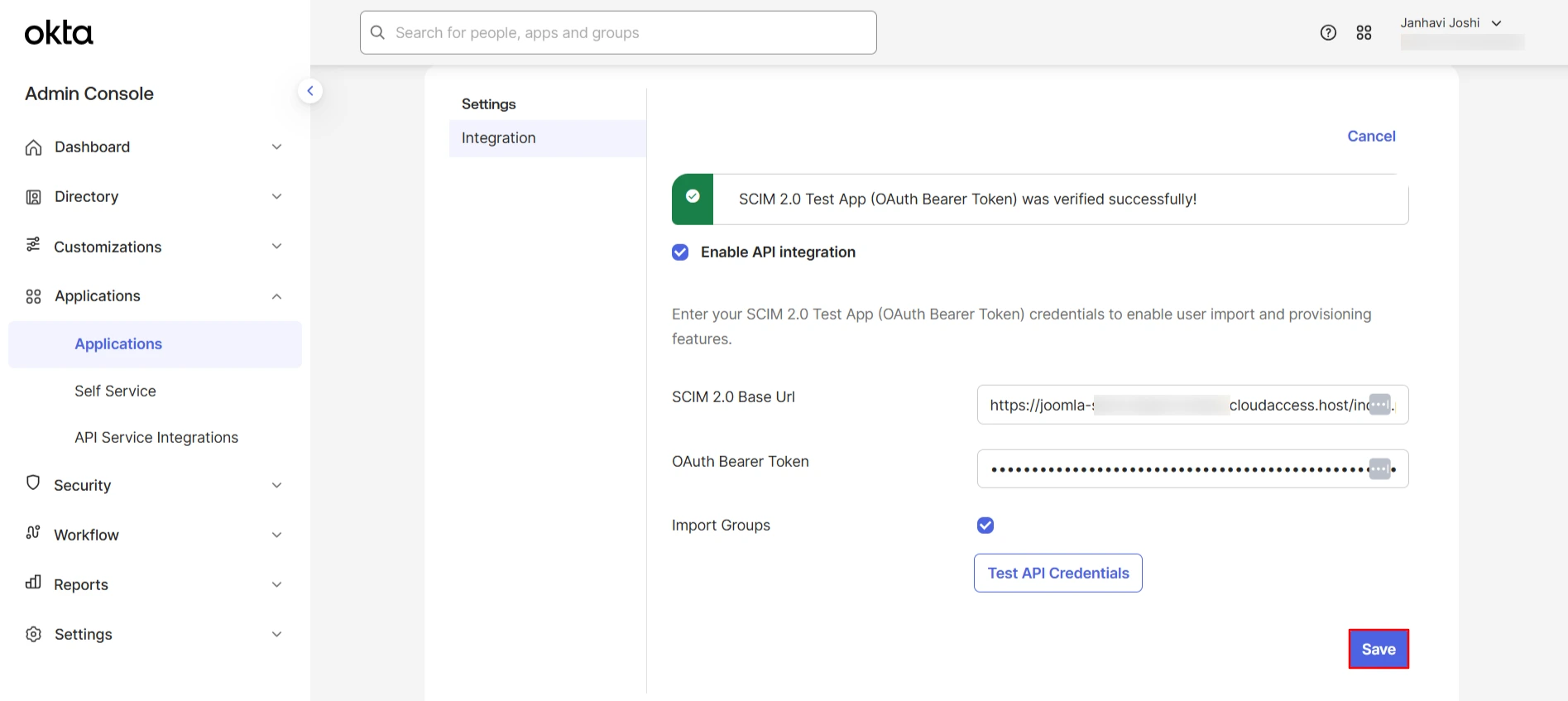The height and width of the screenshot is (701, 1568).
Task: Click the Reports chart icon
Action: [33, 582]
